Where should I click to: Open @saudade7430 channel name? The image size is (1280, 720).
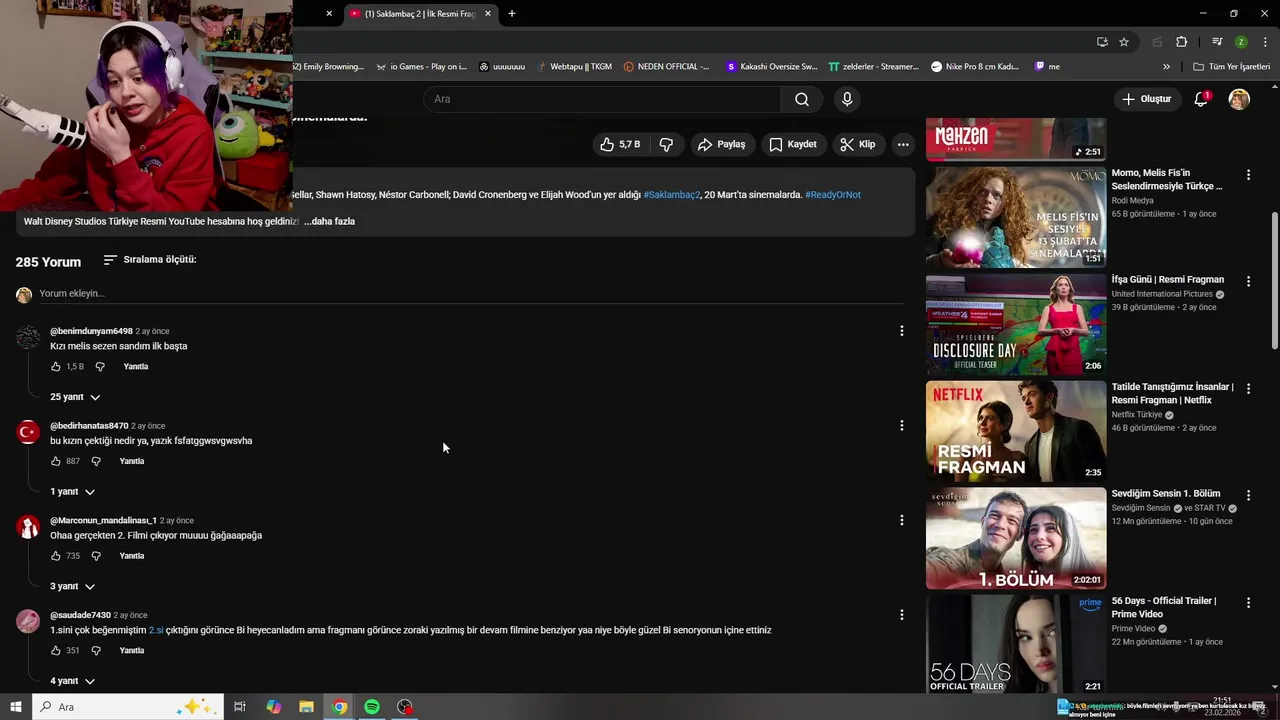[x=80, y=615]
